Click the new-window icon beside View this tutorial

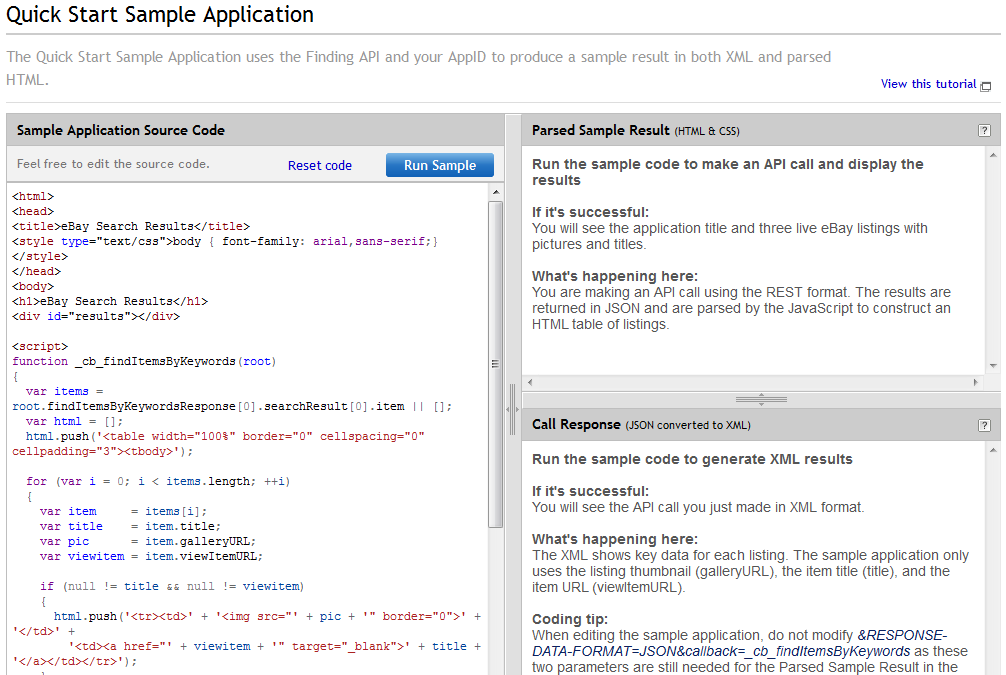986,86
